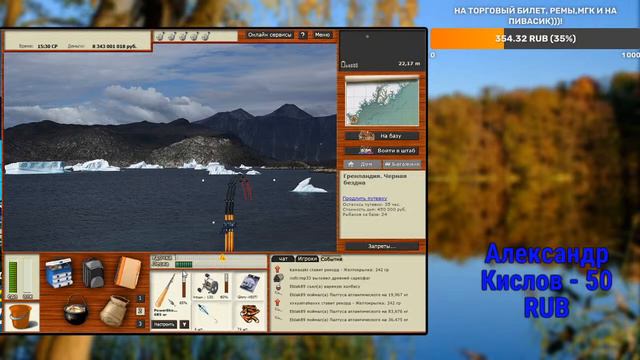The image size is (640, 360).
Task: Click the green line tension indicator bar
Action: tap(183, 264)
